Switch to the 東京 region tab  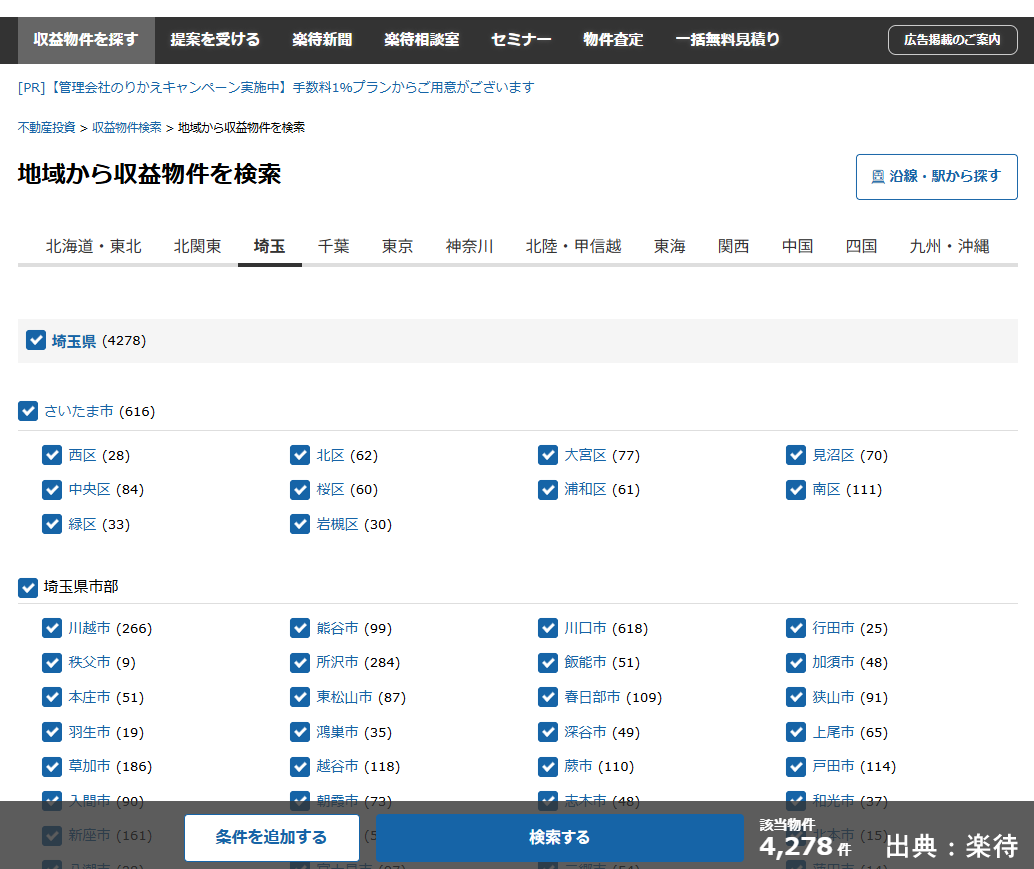pos(397,246)
